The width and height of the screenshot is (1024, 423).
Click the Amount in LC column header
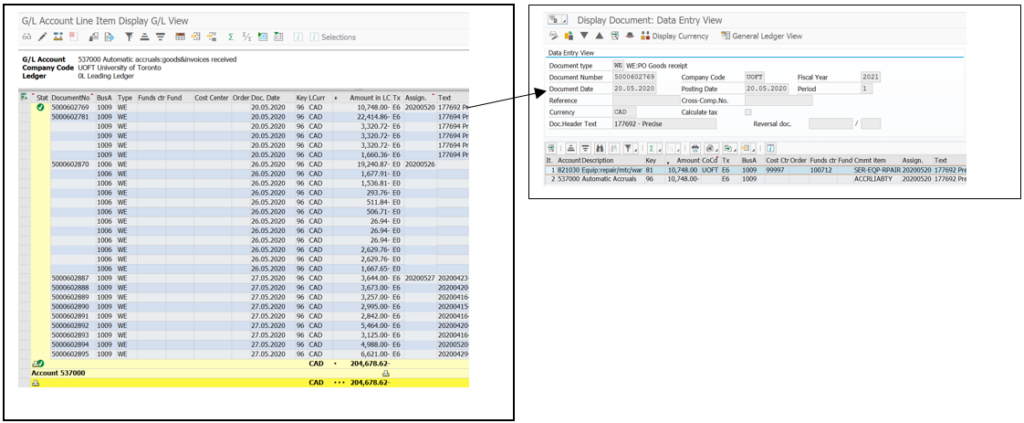point(370,97)
